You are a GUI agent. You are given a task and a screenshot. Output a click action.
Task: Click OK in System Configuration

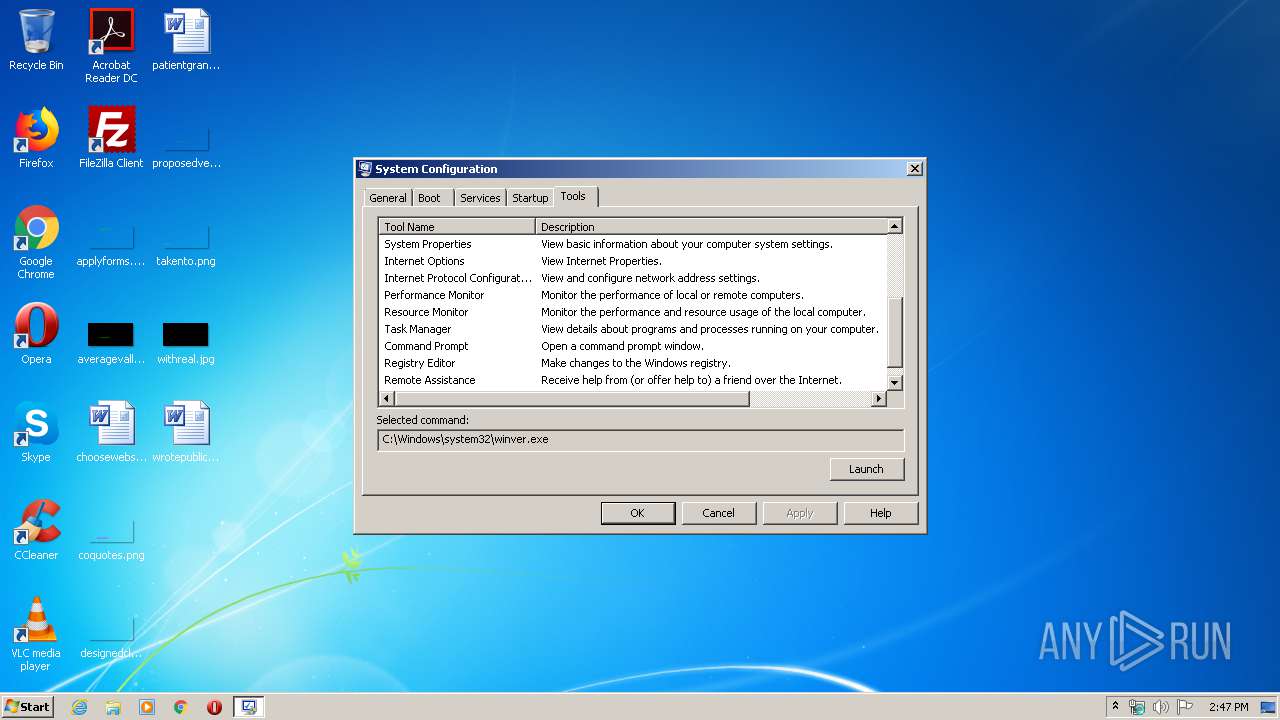(x=638, y=513)
